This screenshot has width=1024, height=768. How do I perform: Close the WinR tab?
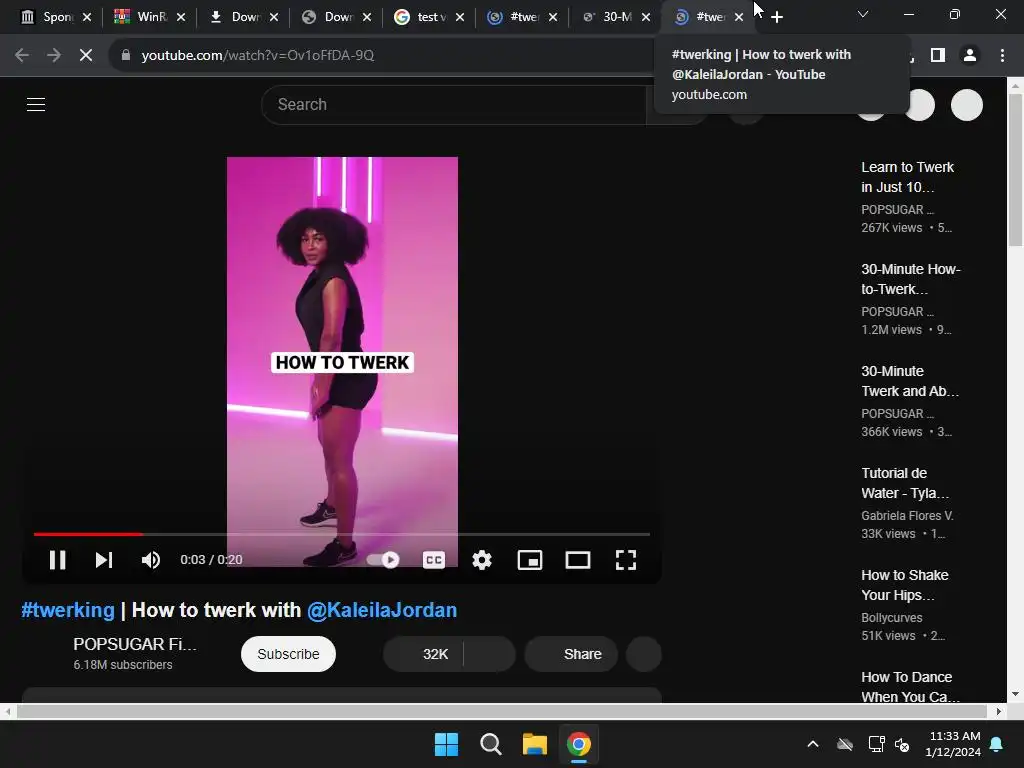click(181, 17)
